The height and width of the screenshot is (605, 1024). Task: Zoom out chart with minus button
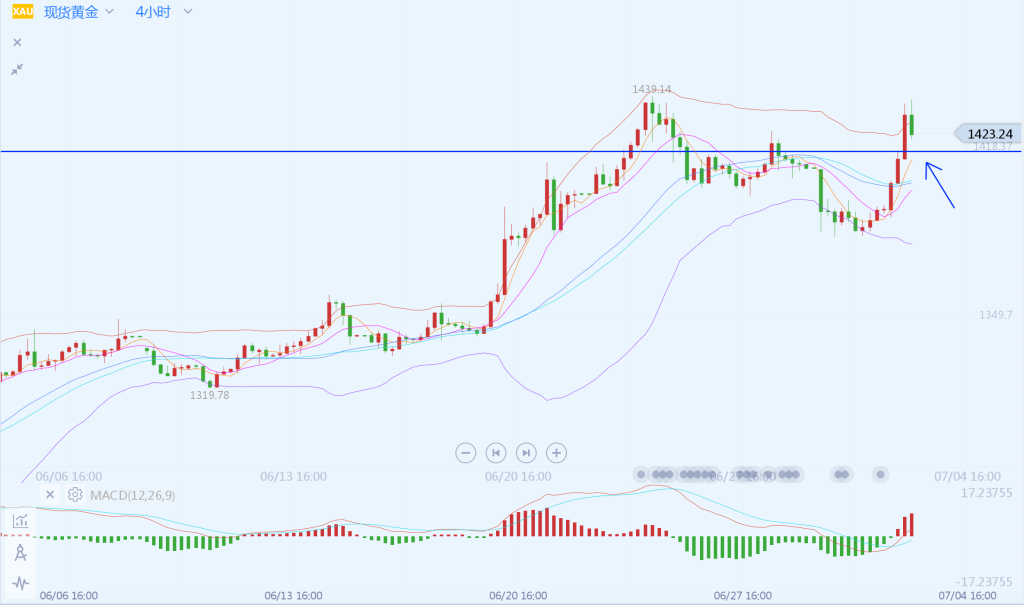click(x=466, y=452)
